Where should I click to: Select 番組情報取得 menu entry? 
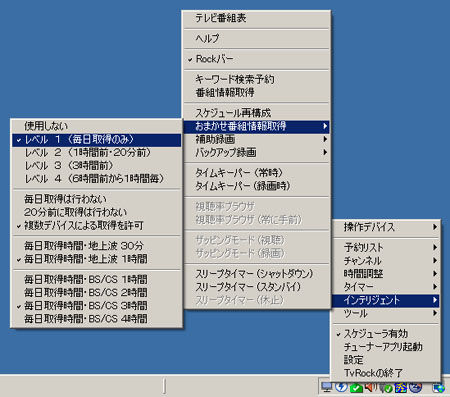tap(256, 92)
